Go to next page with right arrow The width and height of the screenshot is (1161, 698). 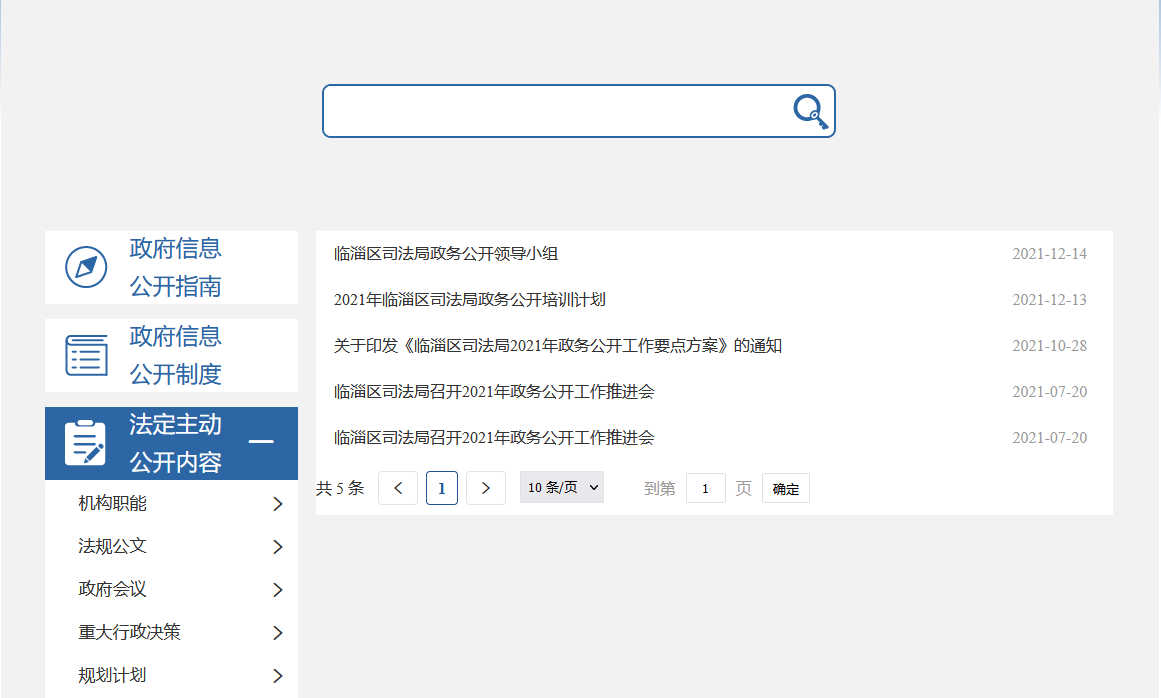pos(486,488)
